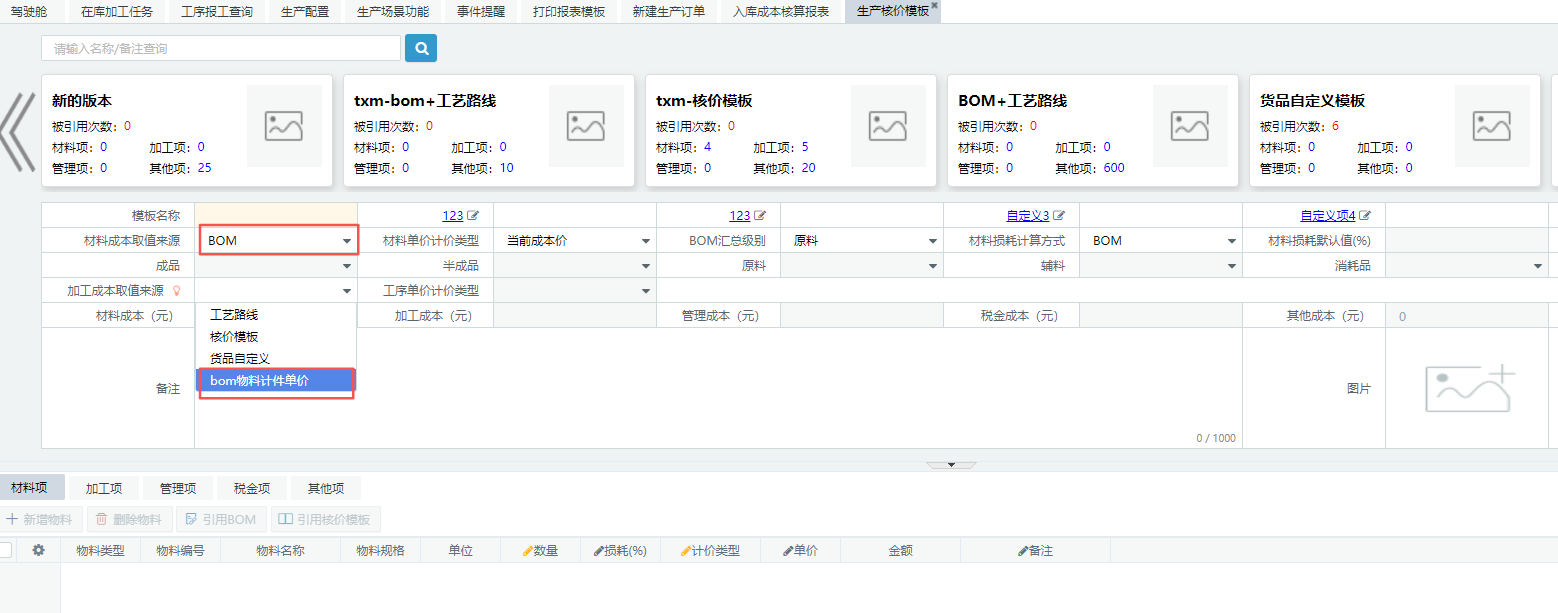Click the lightbulb hint beside 加工成本取值来源

click(177, 291)
